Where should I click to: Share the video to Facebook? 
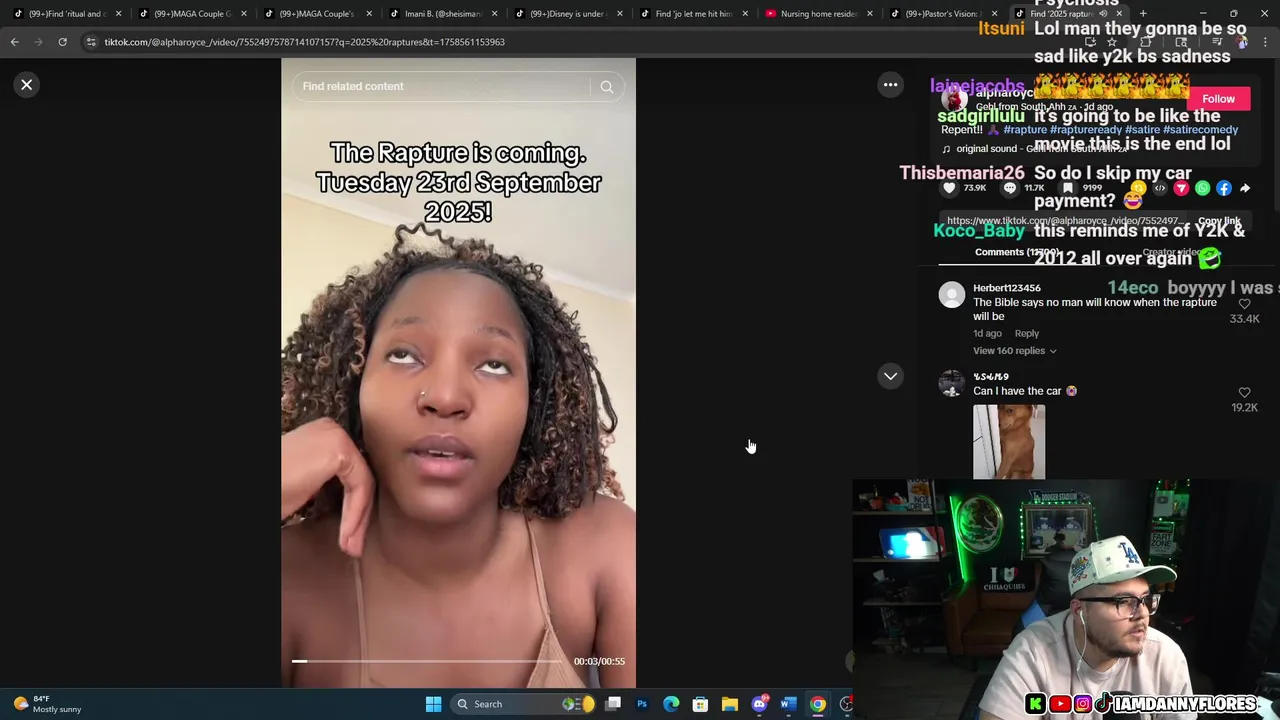pyautogui.click(x=1224, y=188)
